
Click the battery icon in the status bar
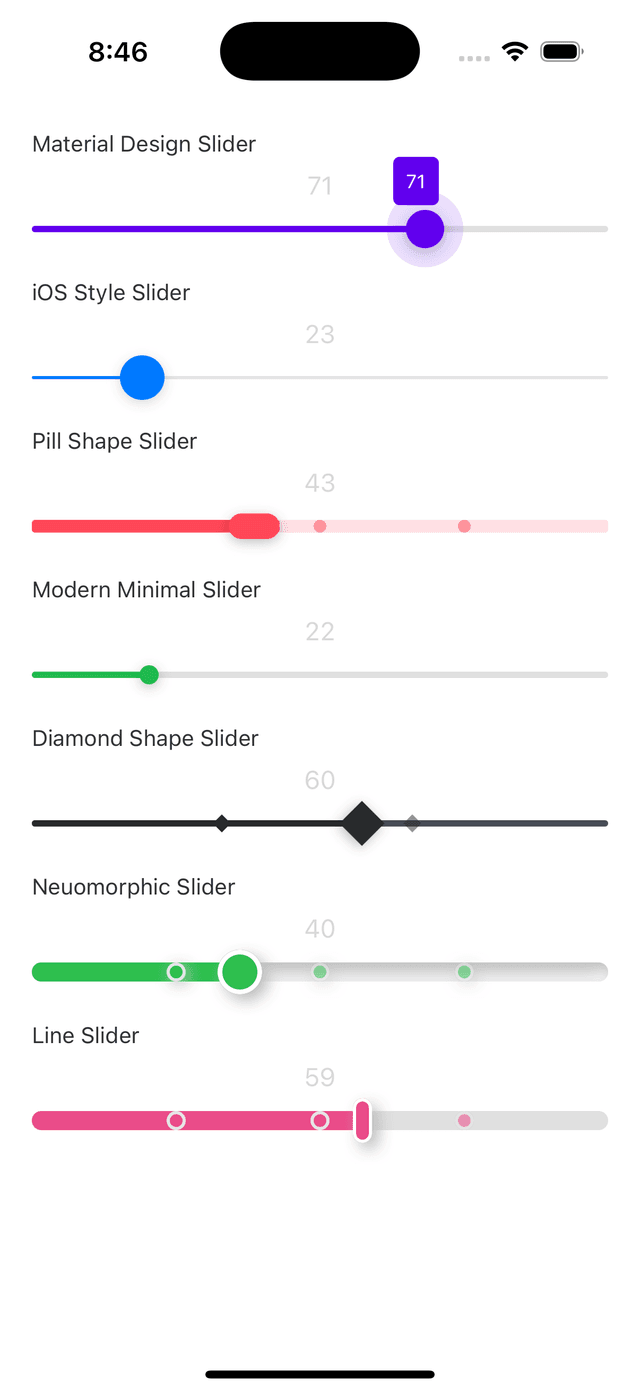(x=561, y=51)
